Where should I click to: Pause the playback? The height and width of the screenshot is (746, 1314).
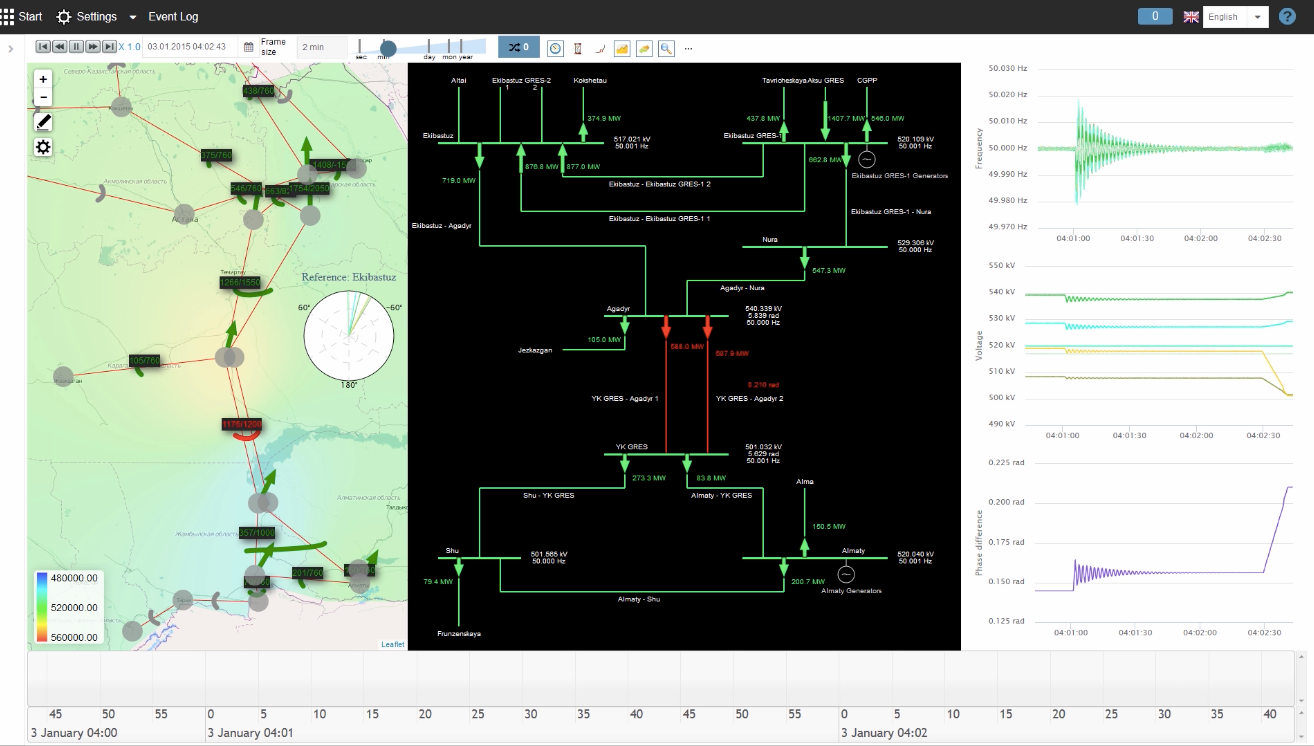[x=76, y=47]
